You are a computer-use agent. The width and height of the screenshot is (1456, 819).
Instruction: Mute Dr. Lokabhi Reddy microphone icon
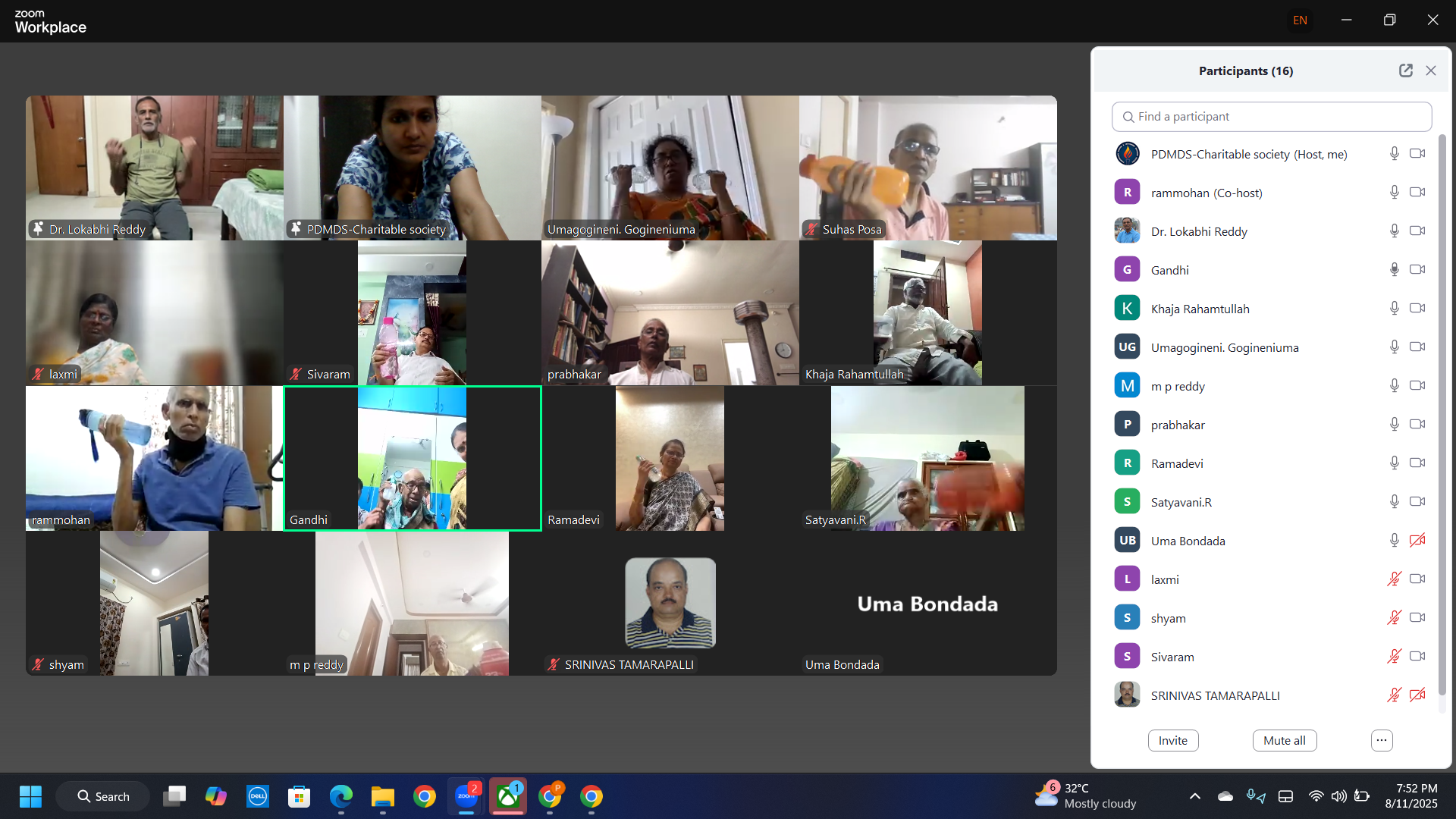[x=1394, y=231]
